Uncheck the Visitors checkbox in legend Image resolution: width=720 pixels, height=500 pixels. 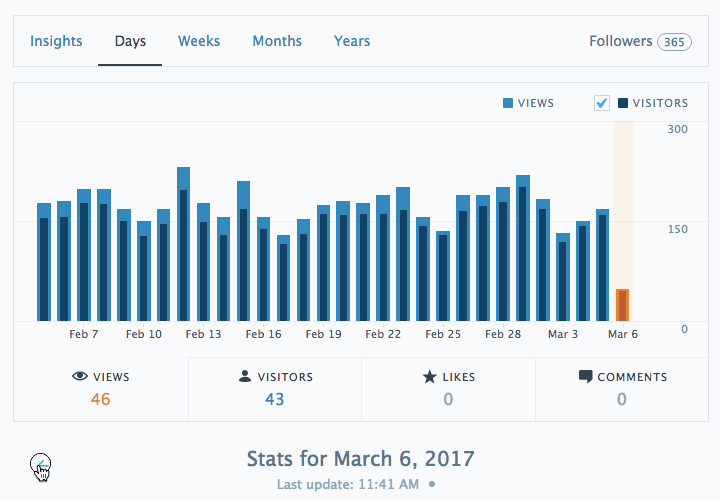pos(602,103)
